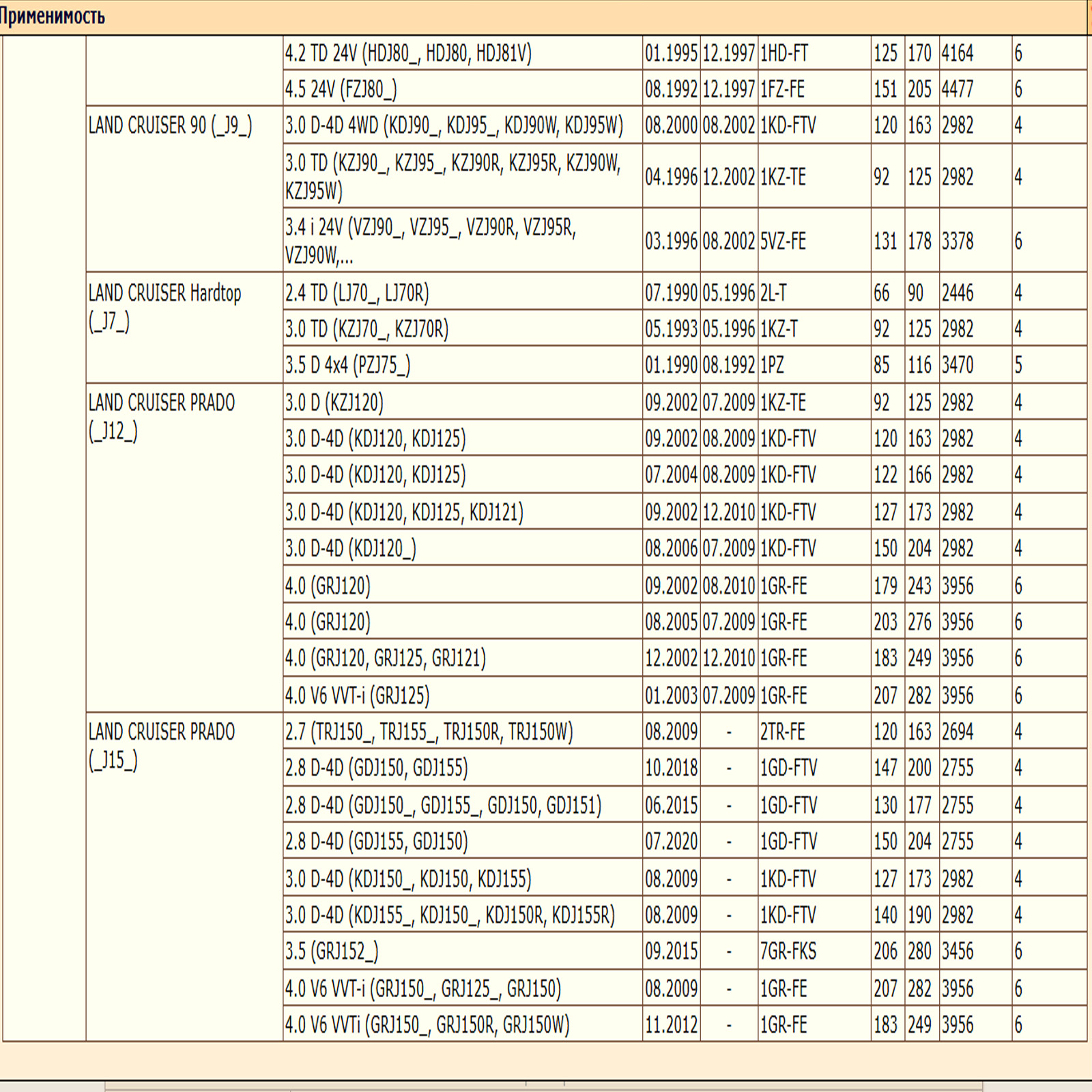Select the 3.0 D (KZJ120) modification
The width and height of the screenshot is (1092, 1092).
click(x=334, y=403)
